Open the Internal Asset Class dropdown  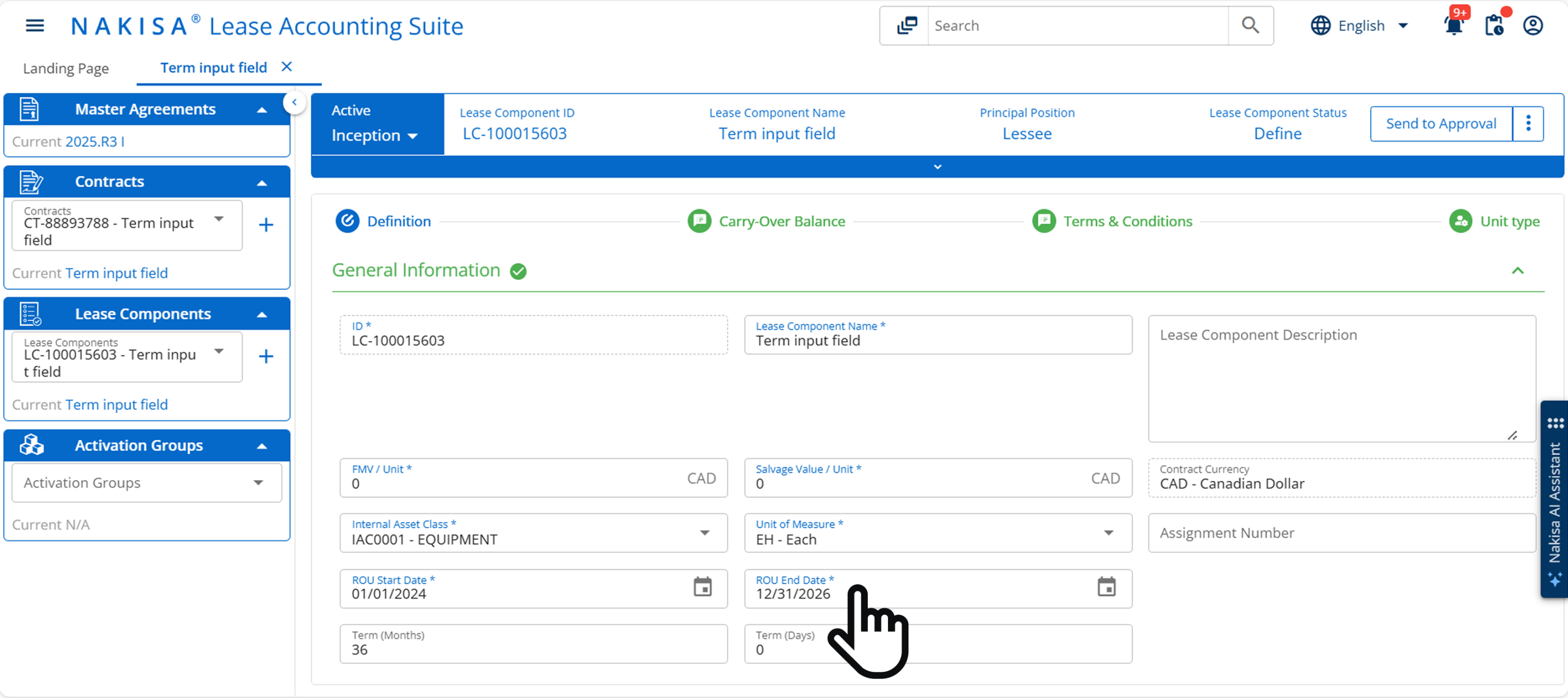pos(704,533)
